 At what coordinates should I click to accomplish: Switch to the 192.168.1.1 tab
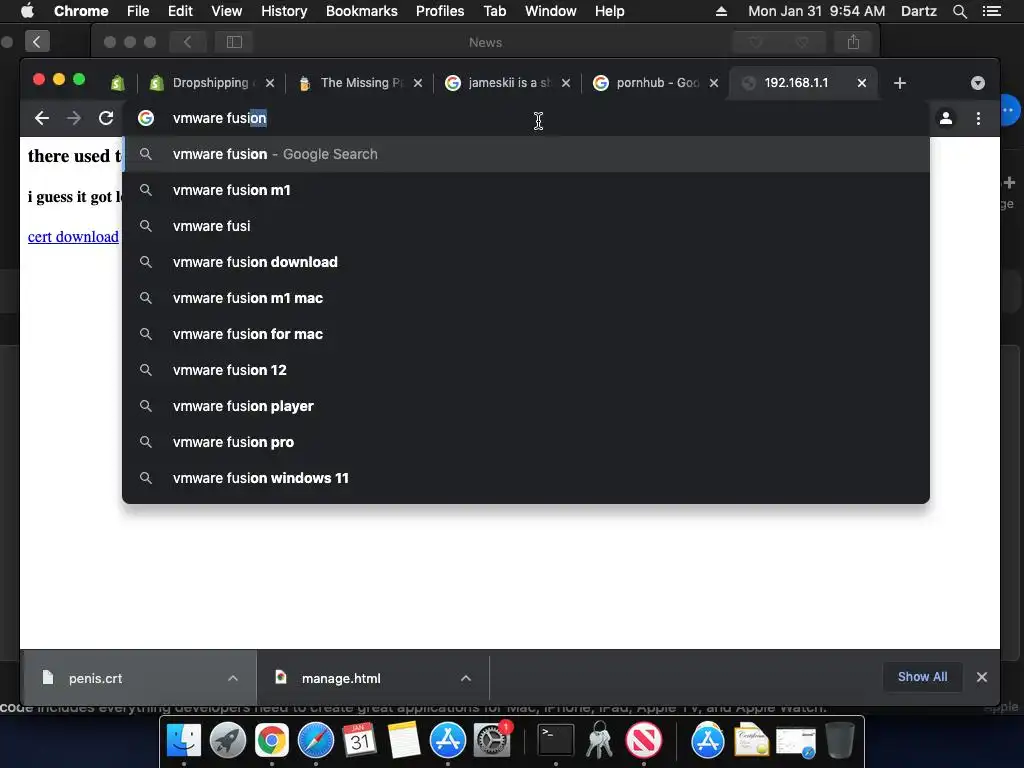coord(803,83)
